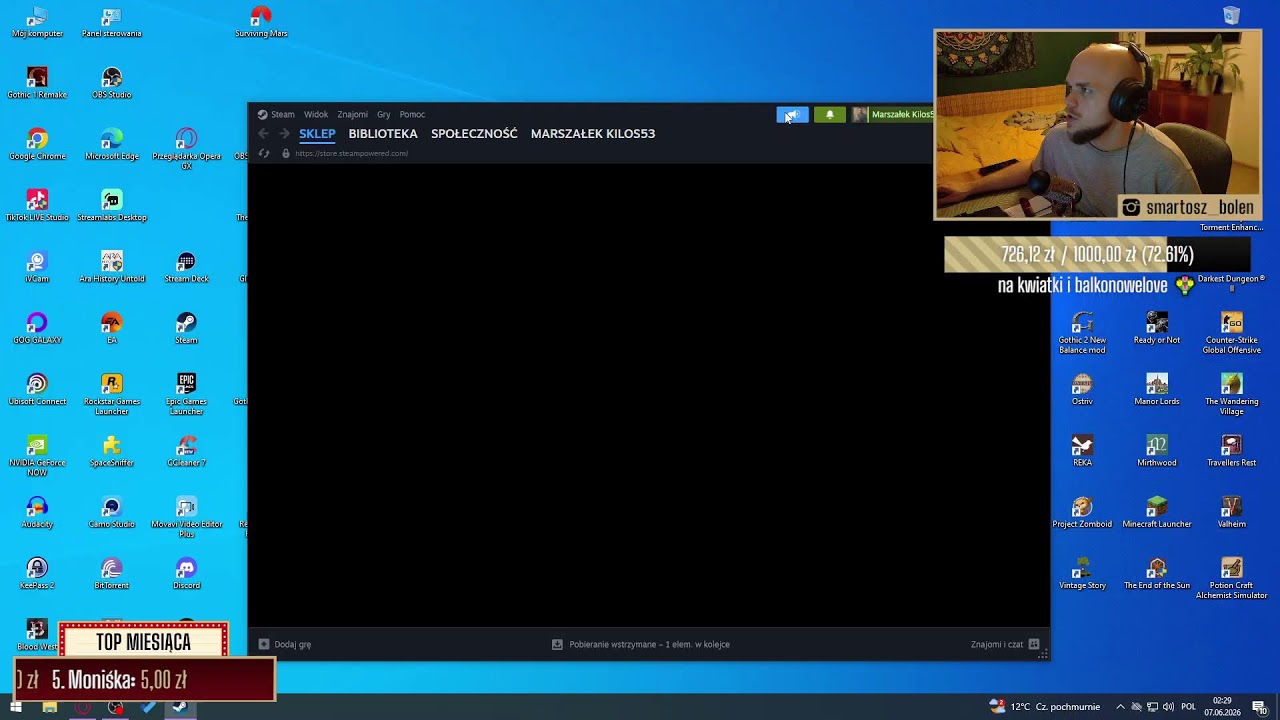The width and height of the screenshot is (1280, 720).
Task: Open the Pomoc menu
Action: tap(412, 114)
